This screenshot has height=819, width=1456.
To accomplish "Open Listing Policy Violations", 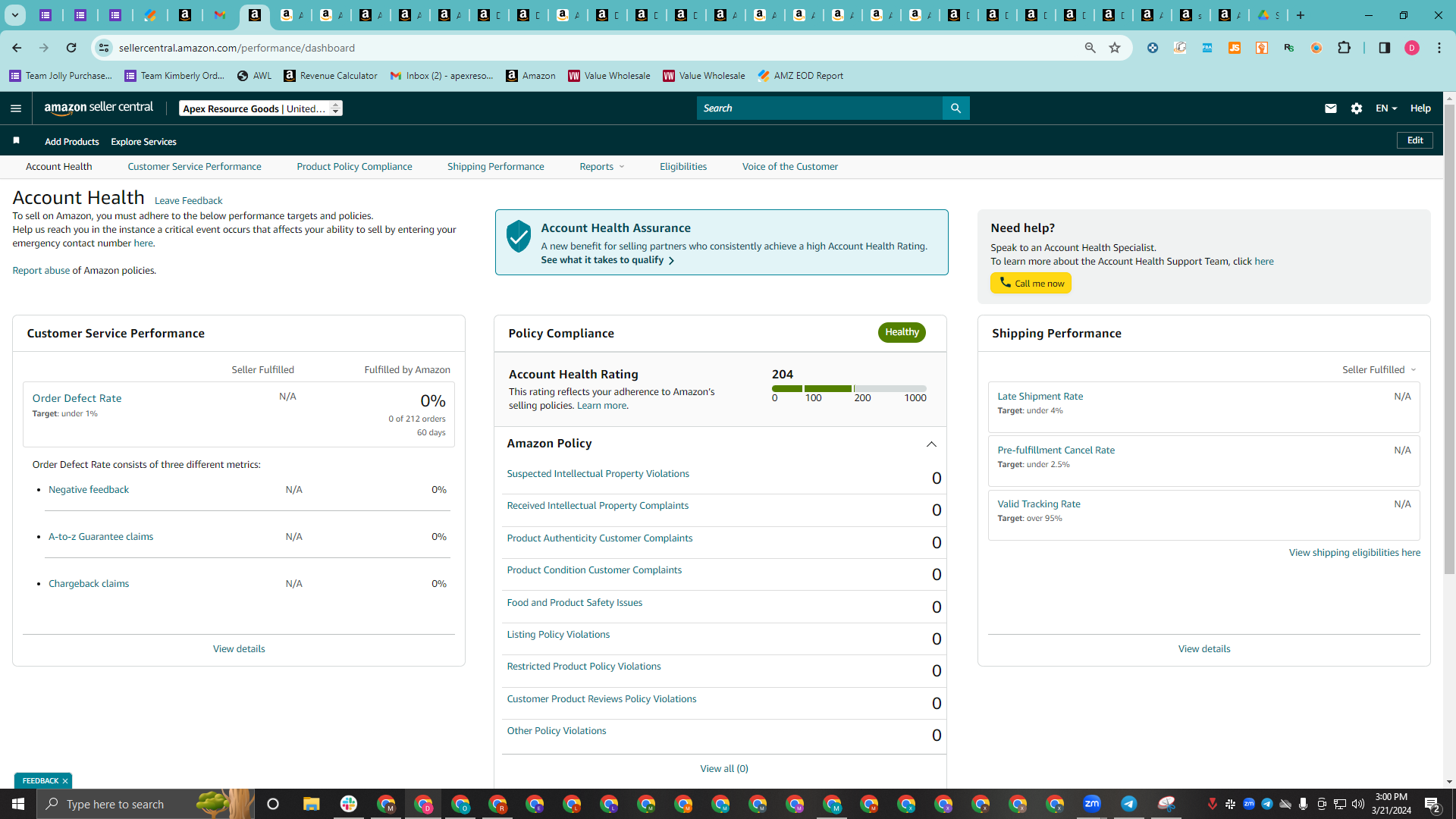I will tap(558, 635).
